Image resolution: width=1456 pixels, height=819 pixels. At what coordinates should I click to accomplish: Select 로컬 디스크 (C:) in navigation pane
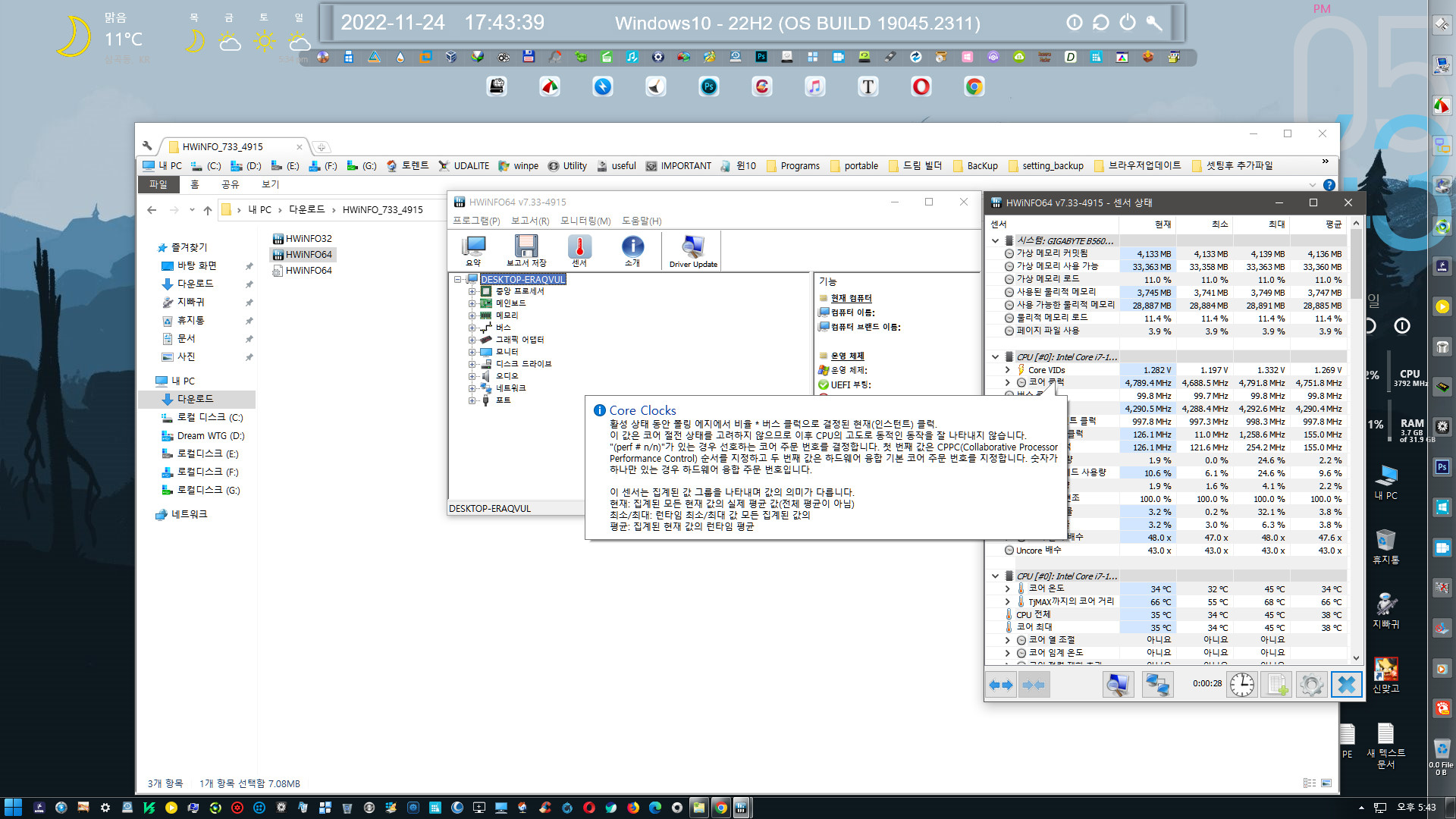pos(202,417)
